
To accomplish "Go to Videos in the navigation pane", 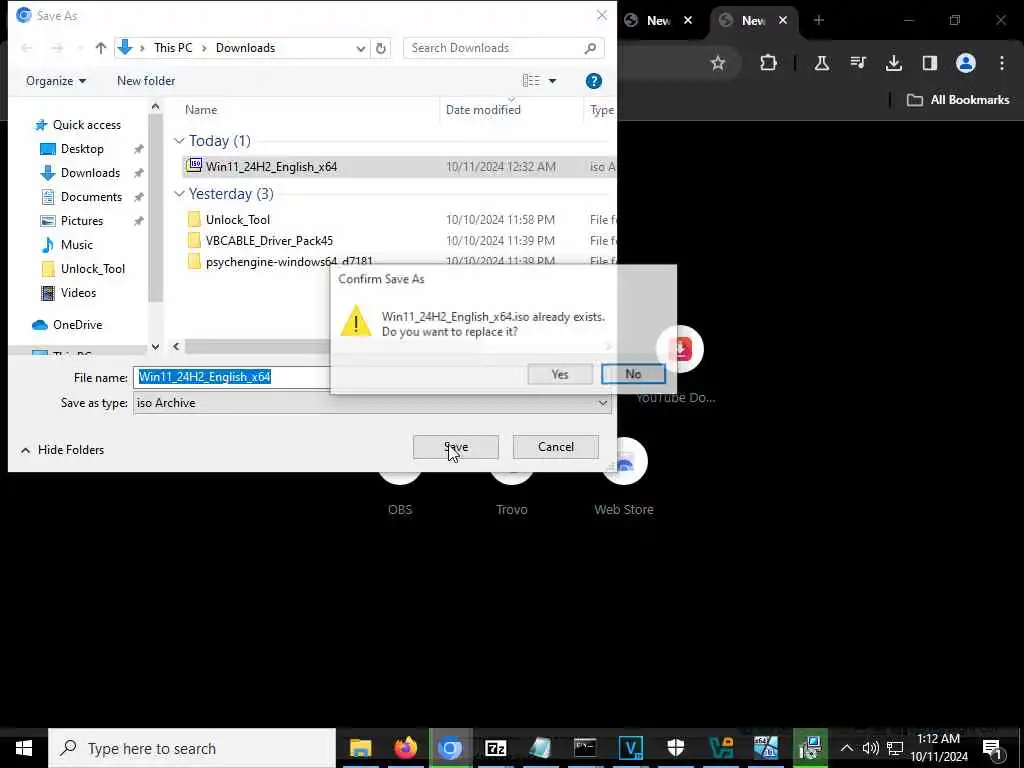I will click(x=78, y=293).
